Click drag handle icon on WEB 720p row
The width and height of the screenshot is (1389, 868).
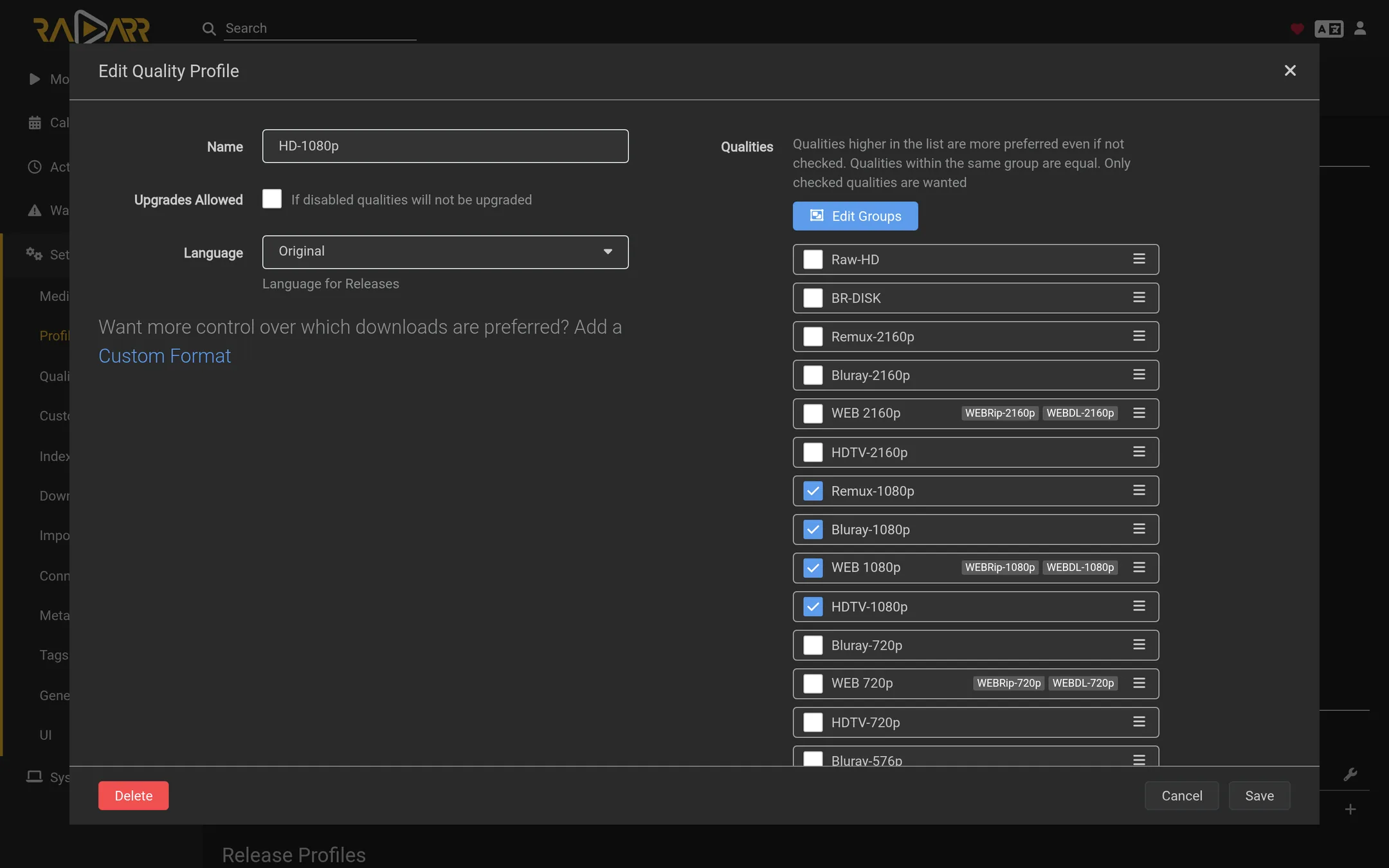1139,683
